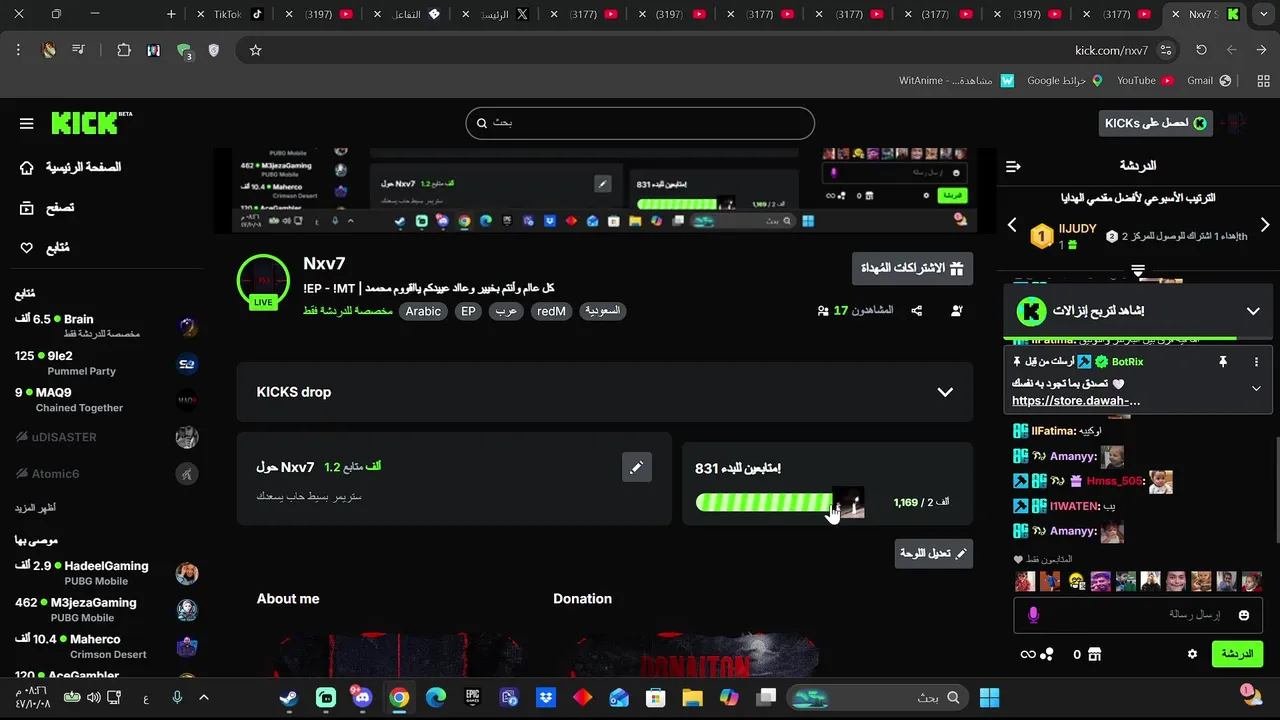Image resolution: width=1280 pixels, height=720 pixels.
Task: Open the Google Maps (خرائط) bookmark
Action: [x=1065, y=80]
